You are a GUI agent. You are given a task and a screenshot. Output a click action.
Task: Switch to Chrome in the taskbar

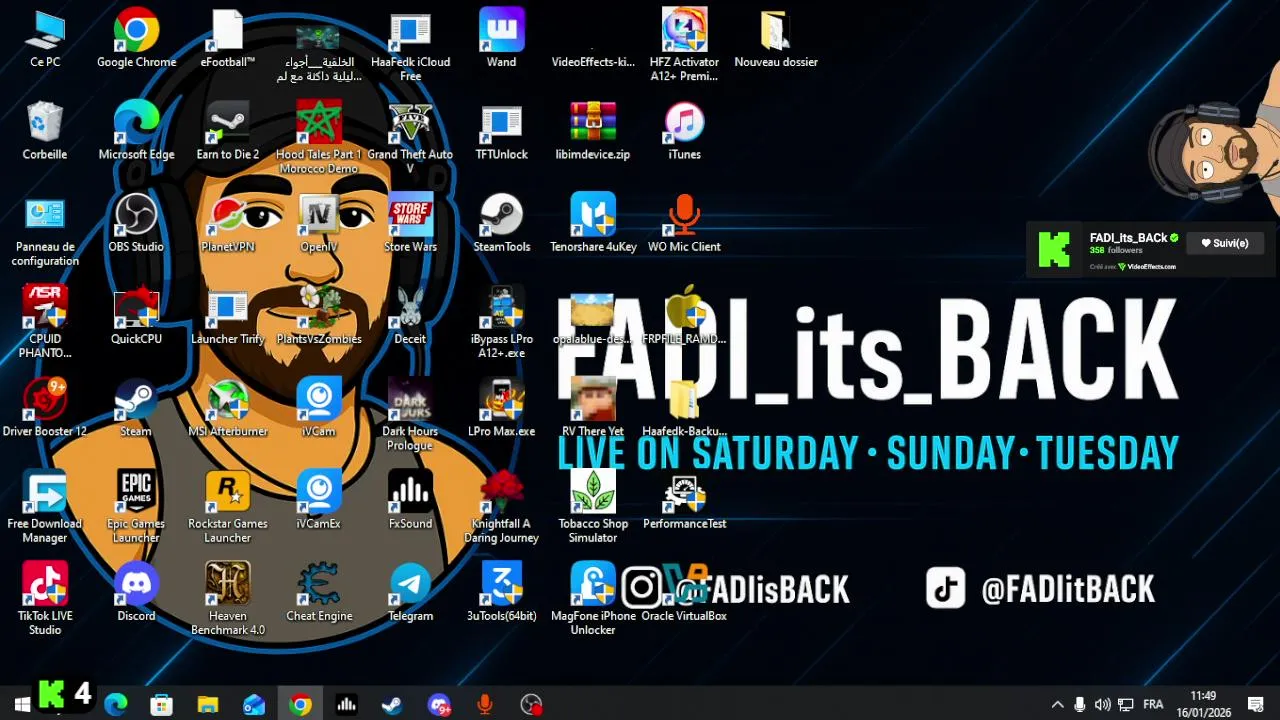(300, 705)
